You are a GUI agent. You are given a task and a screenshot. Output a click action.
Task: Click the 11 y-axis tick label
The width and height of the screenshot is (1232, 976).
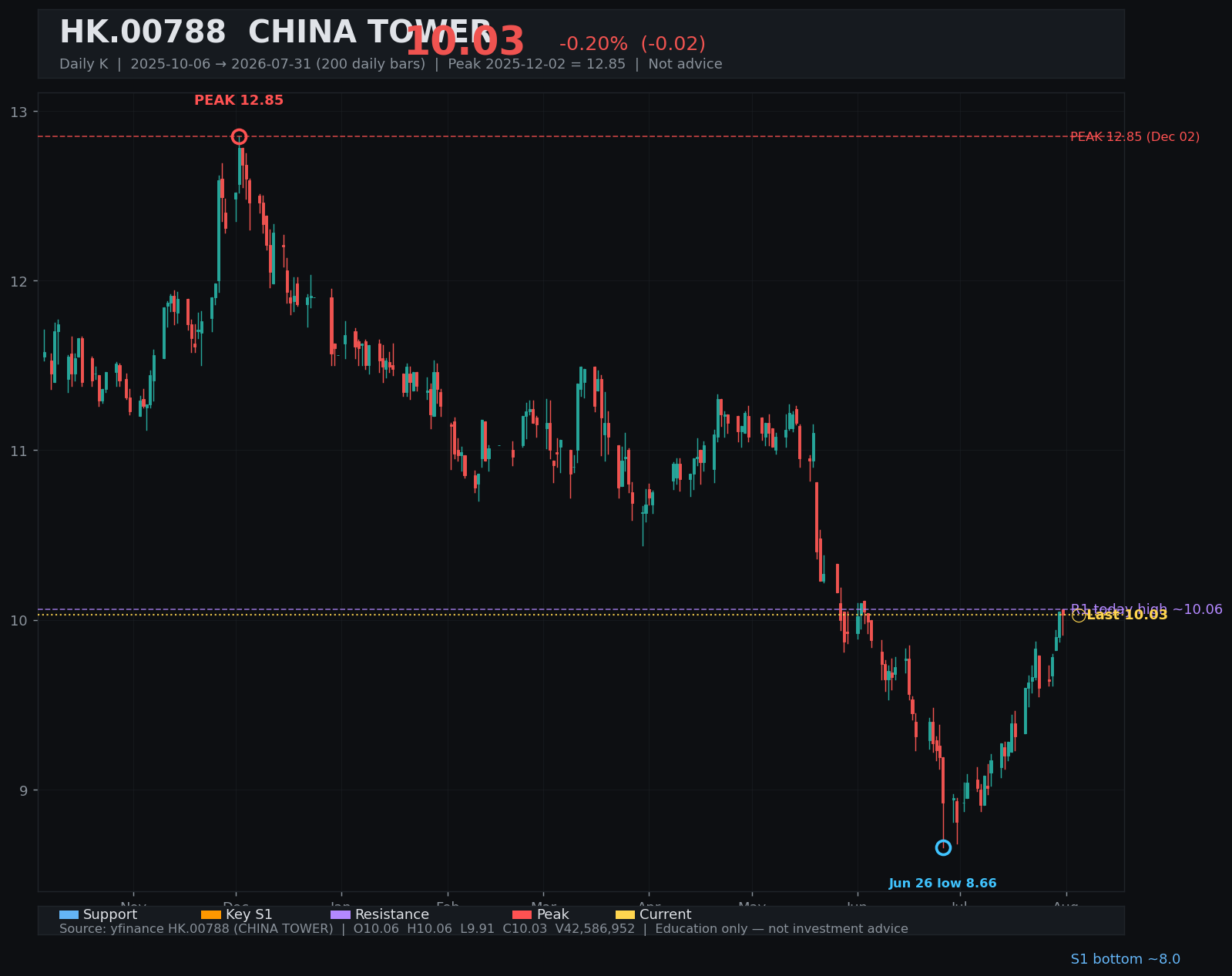point(18,451)
